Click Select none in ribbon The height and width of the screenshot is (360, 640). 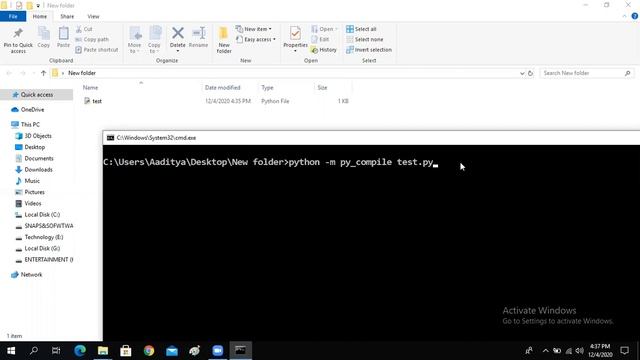364,39
